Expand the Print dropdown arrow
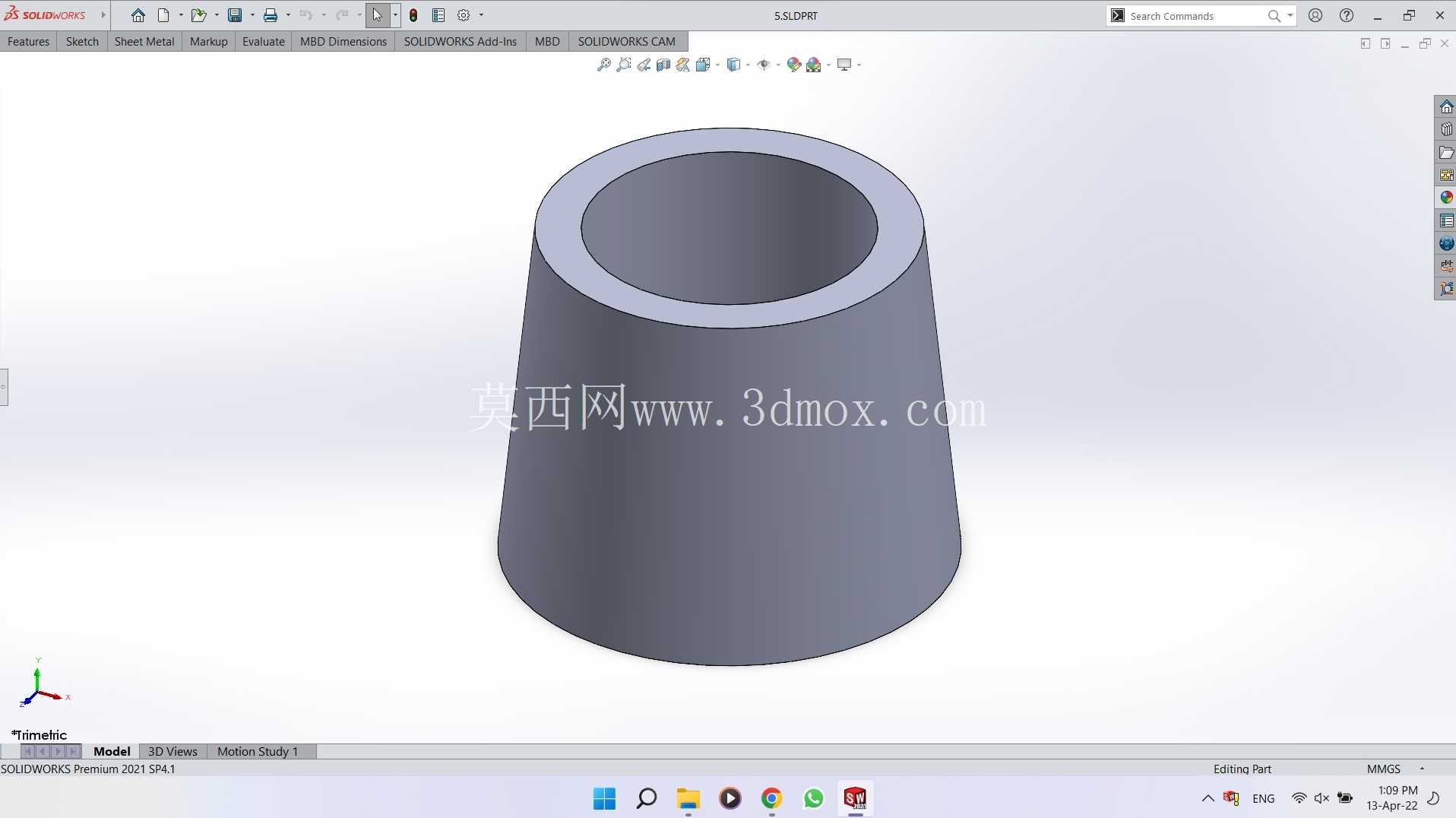This screenshot has width=1456, height=818. 288,15
